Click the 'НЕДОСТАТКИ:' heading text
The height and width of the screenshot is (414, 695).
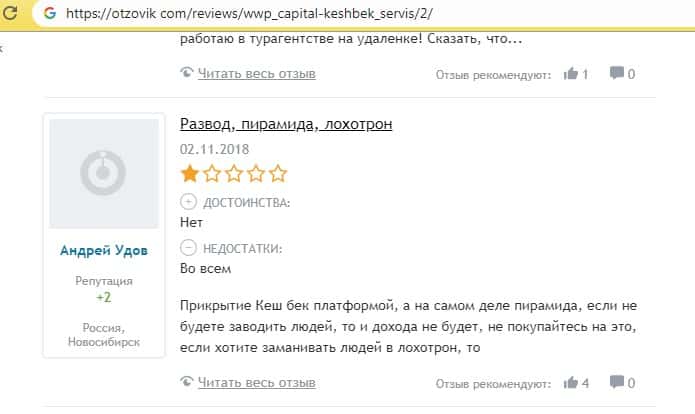pyautogui.click(x=242, y=249)
